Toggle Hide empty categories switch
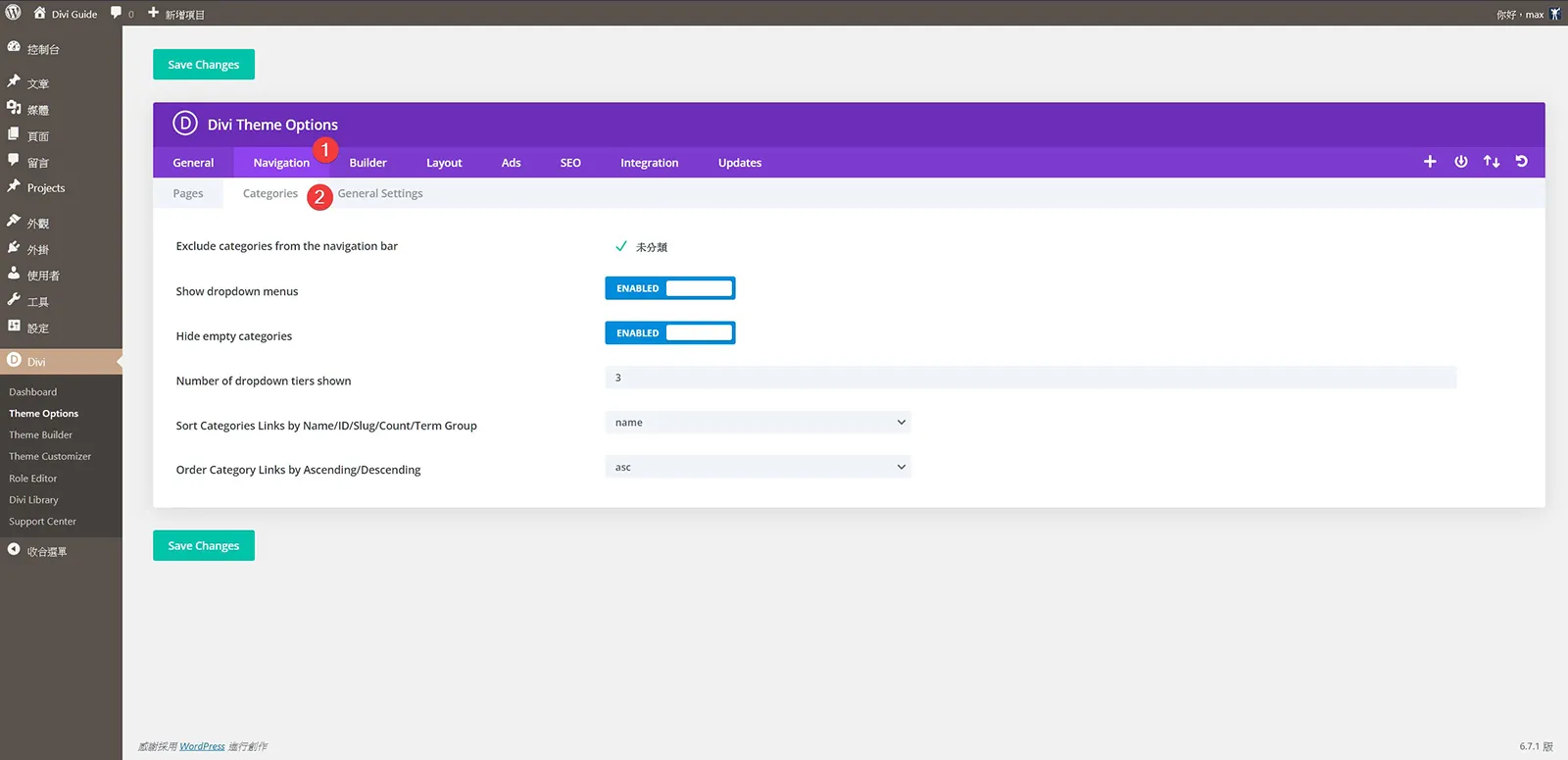 [670, 333]
